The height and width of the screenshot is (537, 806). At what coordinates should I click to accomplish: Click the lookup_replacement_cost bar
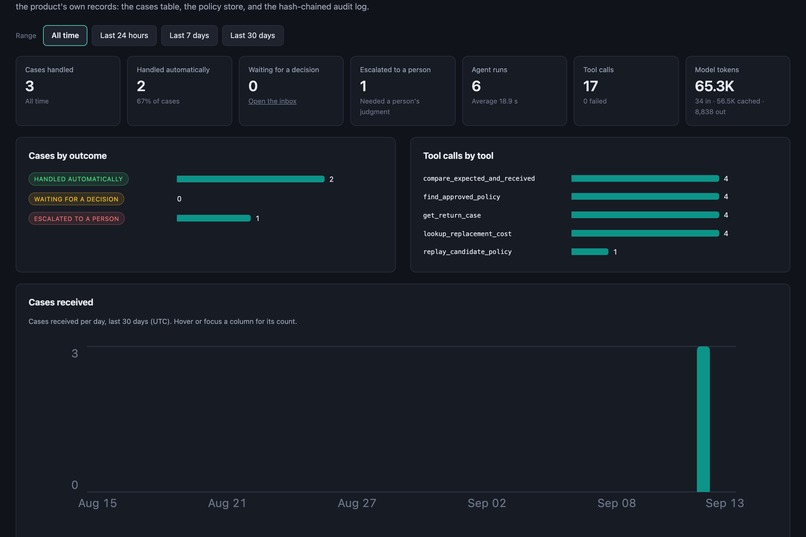click(645, 233)
